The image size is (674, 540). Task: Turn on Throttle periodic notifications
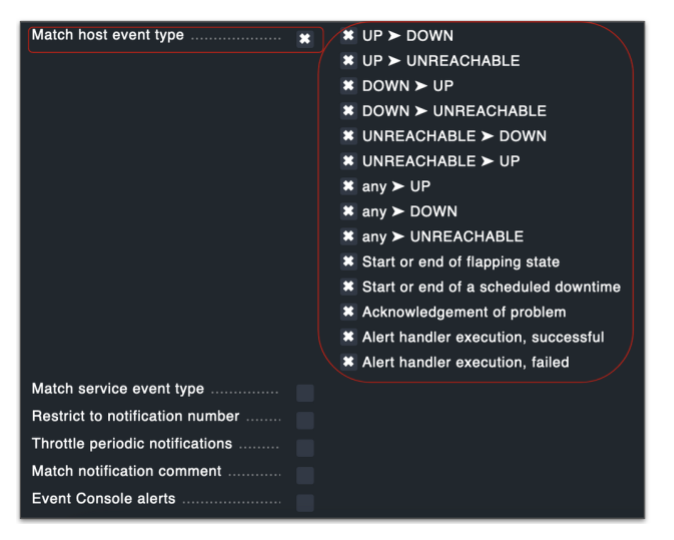click(305, 447)
